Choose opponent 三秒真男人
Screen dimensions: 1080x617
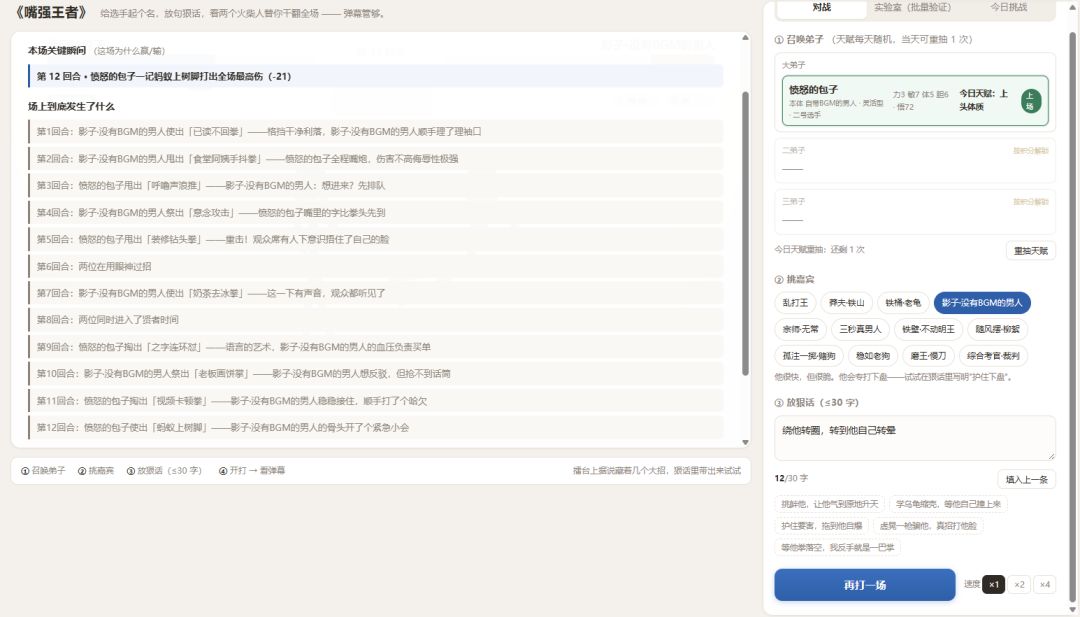860,329
